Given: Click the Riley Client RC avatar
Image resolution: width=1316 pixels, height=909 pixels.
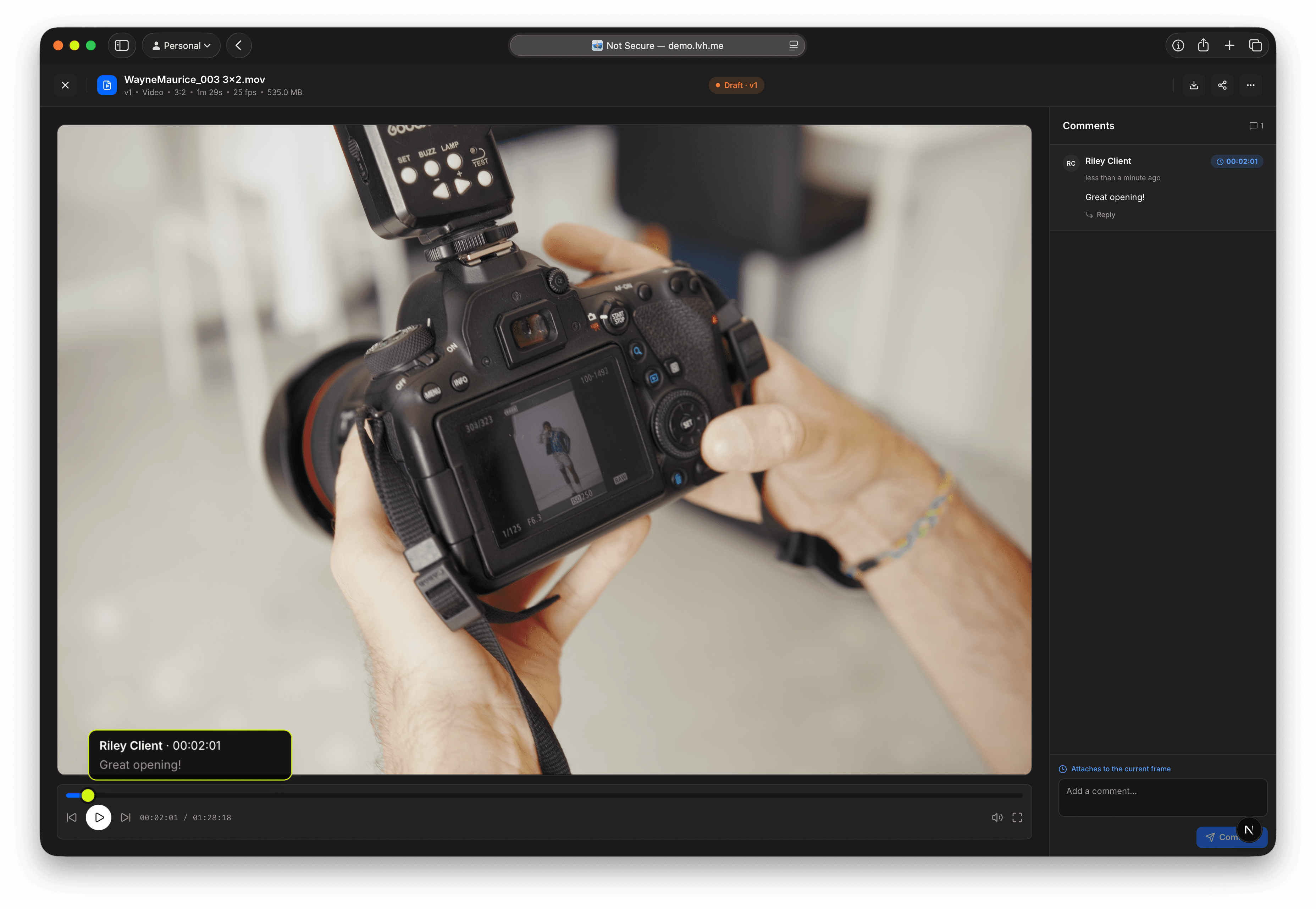Looking at the screenshot, I should coord(1071,164).
